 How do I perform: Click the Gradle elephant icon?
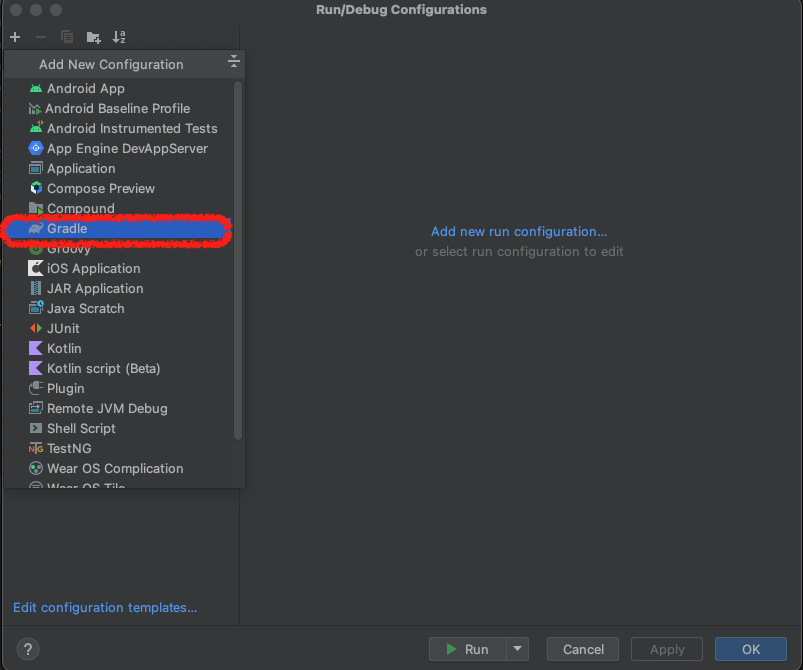pyautogui.click(x=36, y=228)
